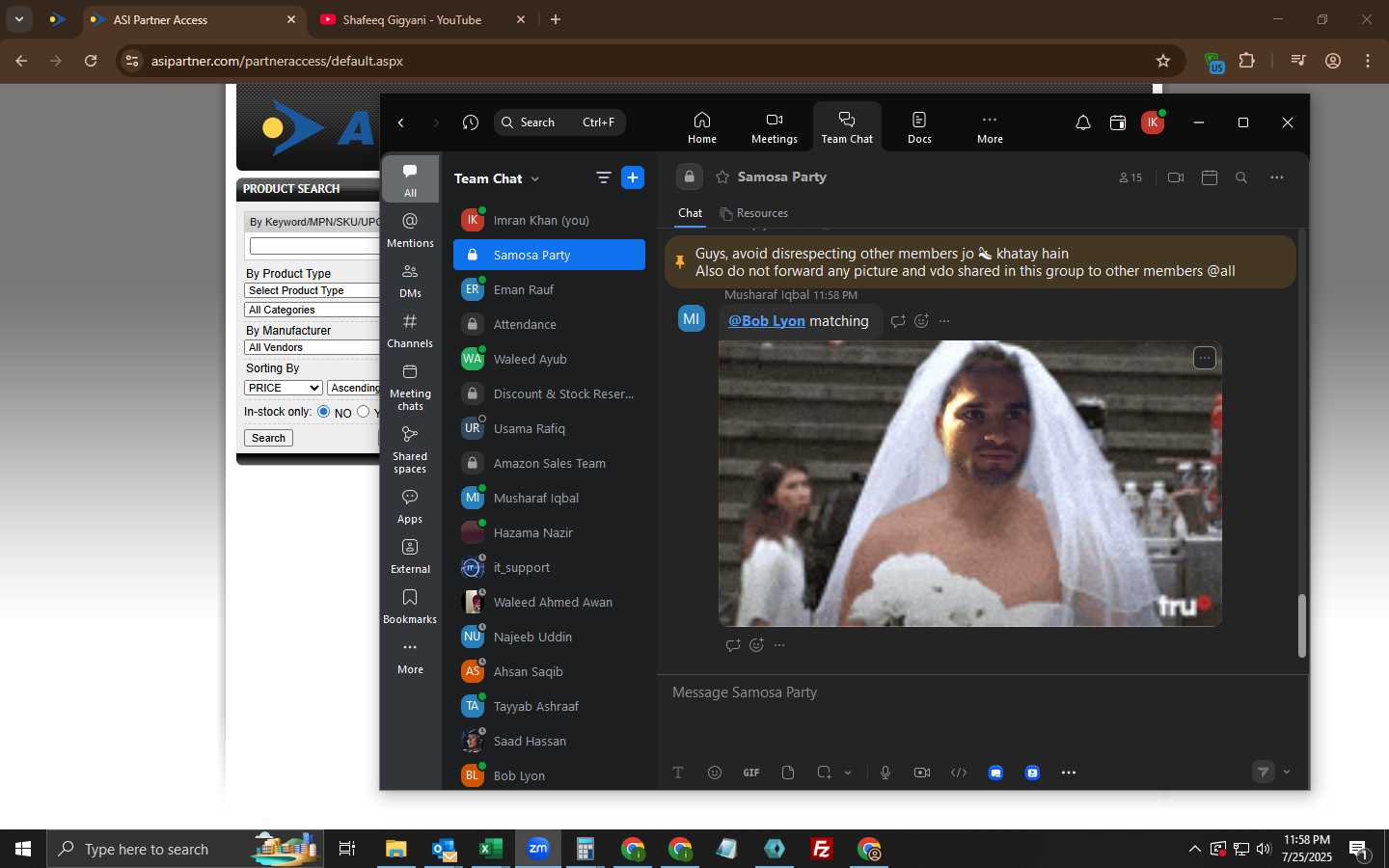
Task: Star the Samosa Party channel
Action: click(722, 177)
